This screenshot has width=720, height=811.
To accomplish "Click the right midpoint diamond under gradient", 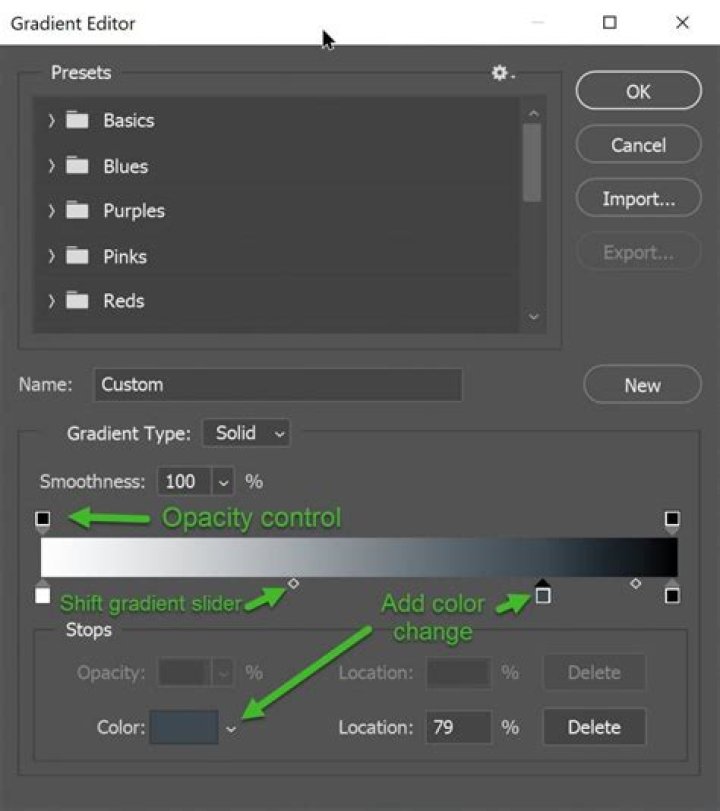I will click(635, 583).
